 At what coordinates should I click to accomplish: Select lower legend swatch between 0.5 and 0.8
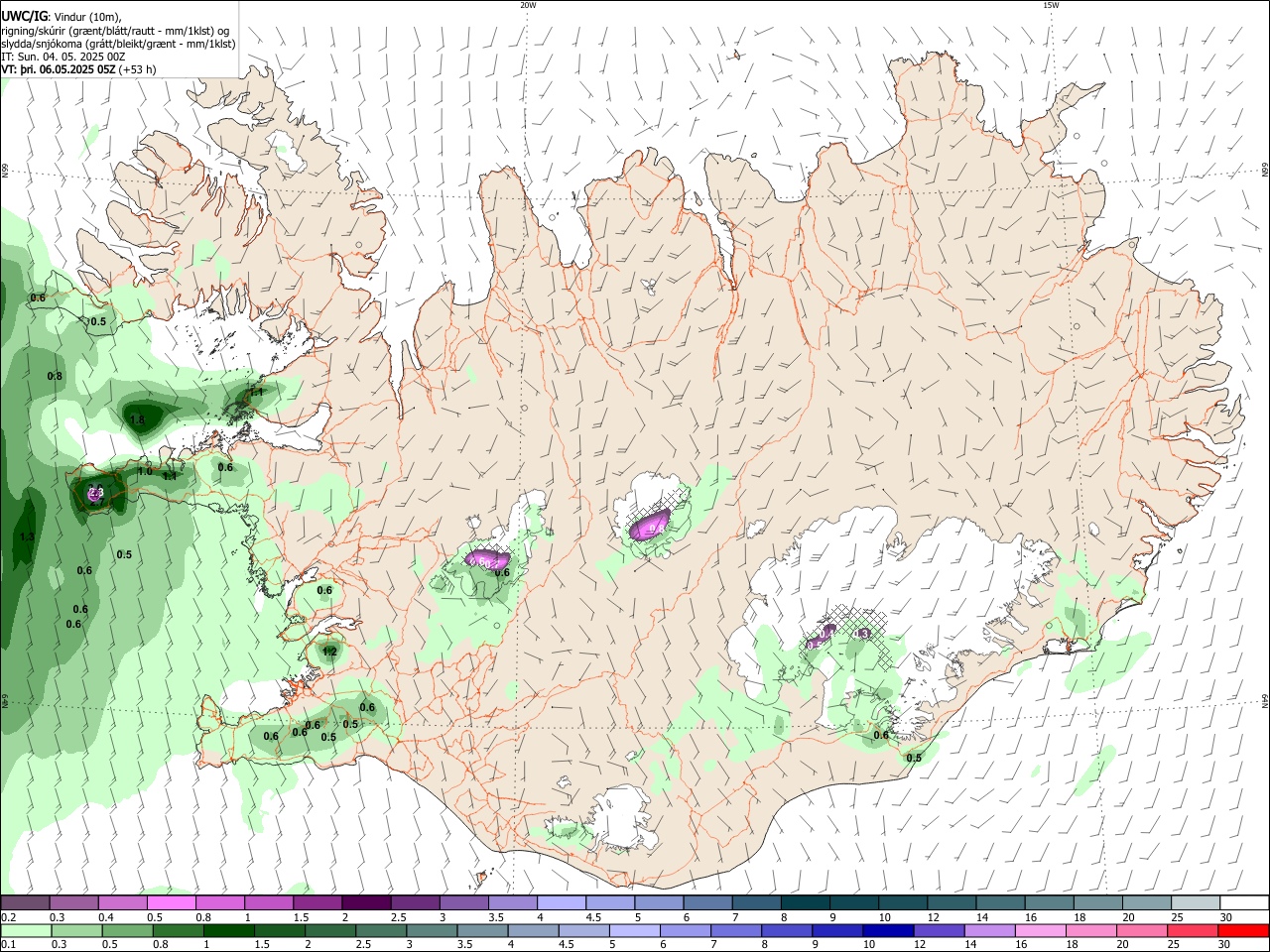(x=127, y=931)
